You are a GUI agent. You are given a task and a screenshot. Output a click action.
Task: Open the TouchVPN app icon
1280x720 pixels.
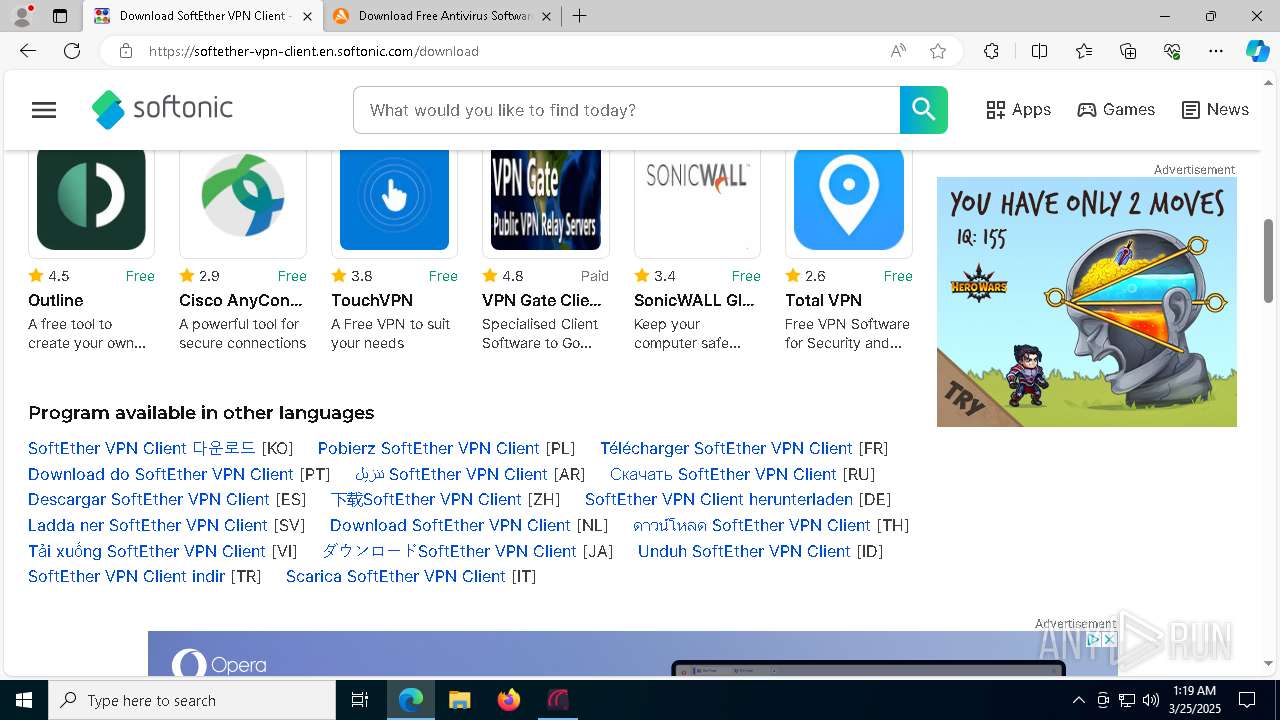(394, 198)
